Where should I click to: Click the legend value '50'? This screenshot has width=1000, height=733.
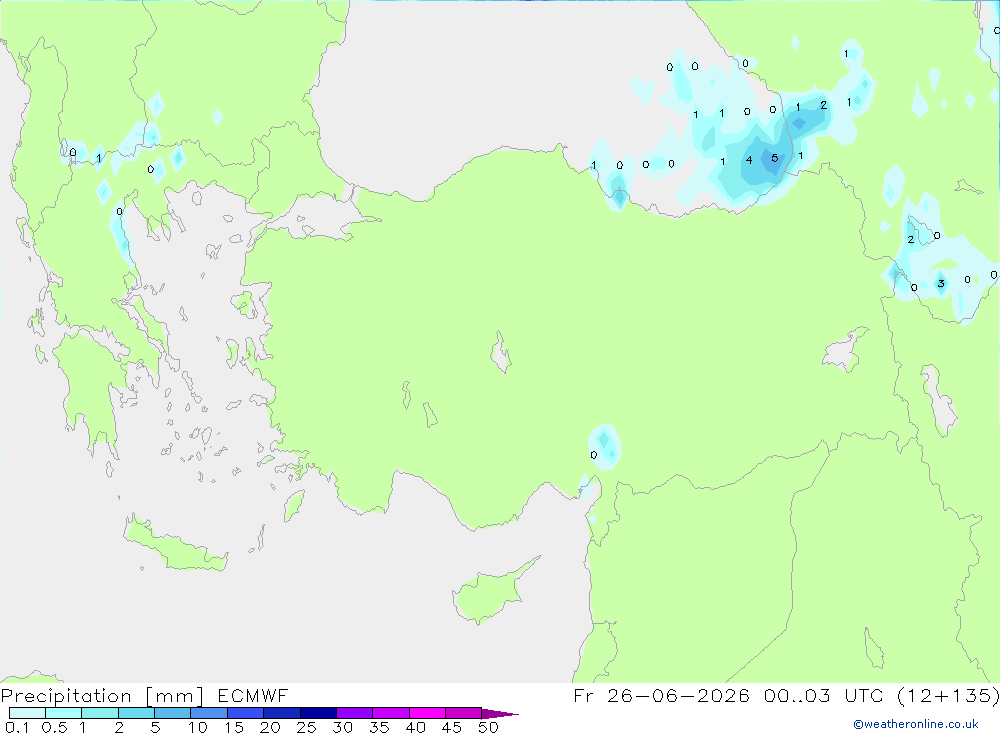click(488, 727)
